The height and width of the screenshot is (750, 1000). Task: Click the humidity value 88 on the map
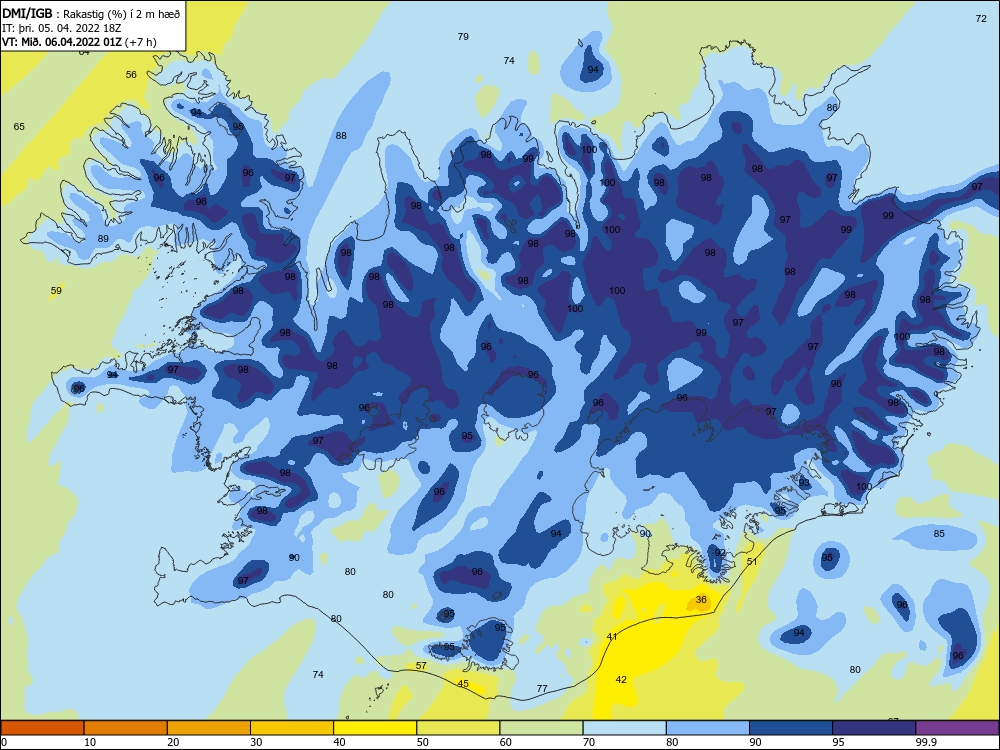[341, 135]
